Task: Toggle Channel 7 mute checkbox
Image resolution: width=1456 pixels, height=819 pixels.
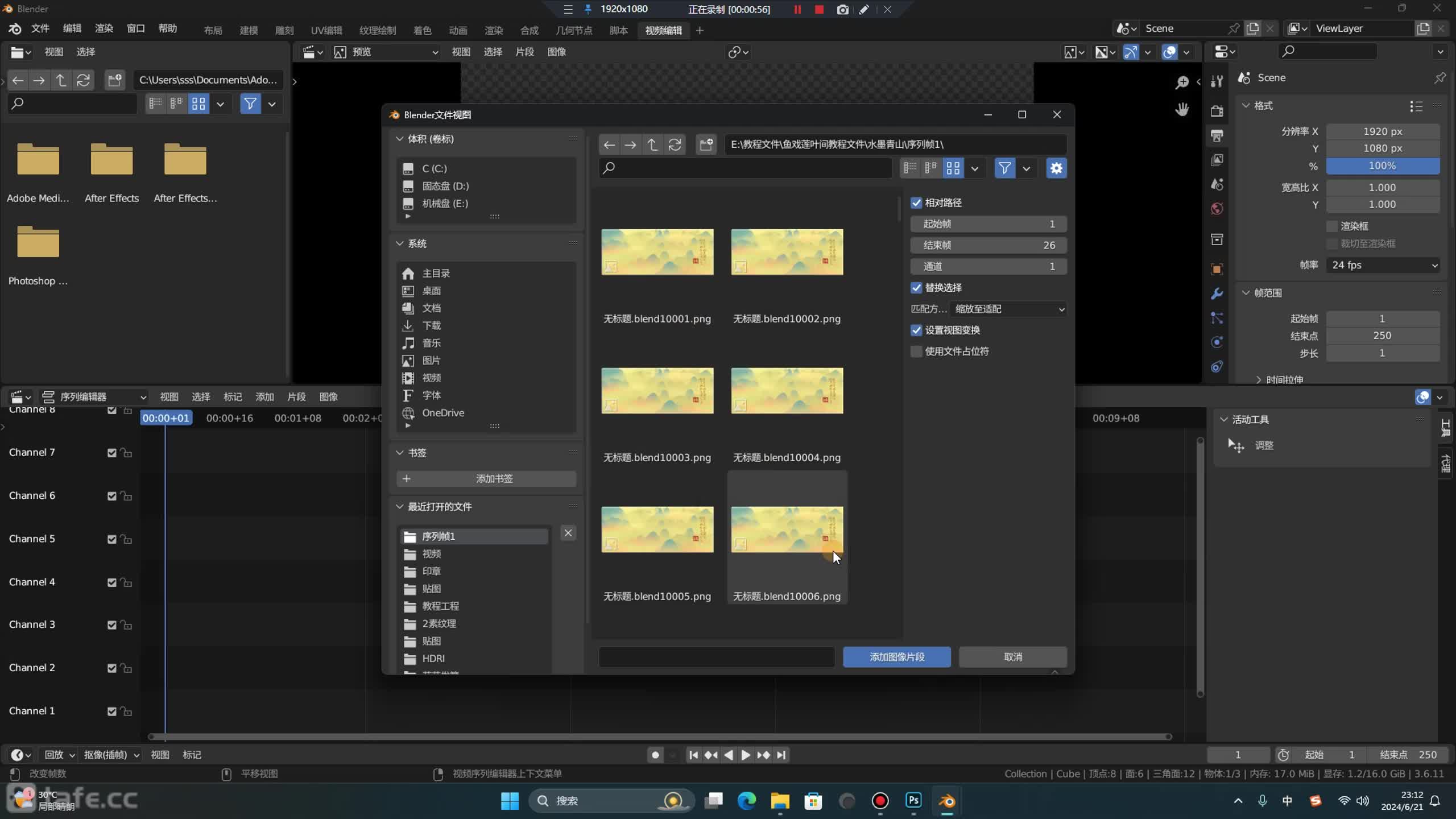Action: tap(112, 453)
